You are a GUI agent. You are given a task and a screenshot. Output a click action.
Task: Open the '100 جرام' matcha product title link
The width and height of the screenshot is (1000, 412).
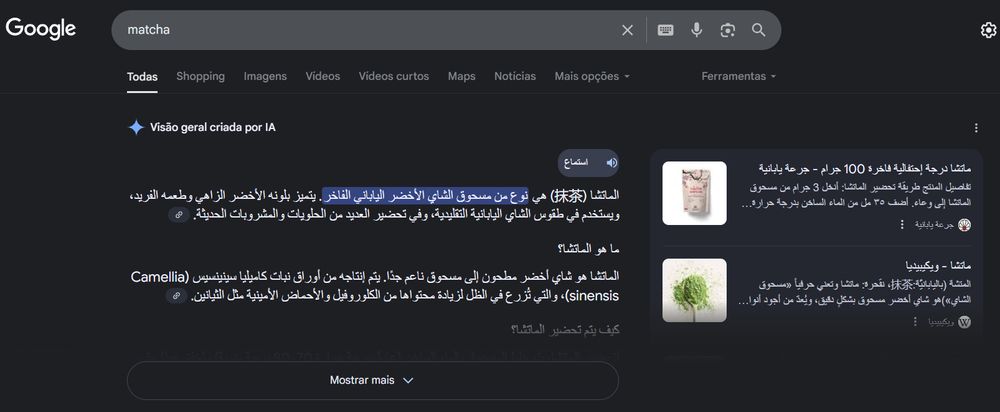coord(865,168)
